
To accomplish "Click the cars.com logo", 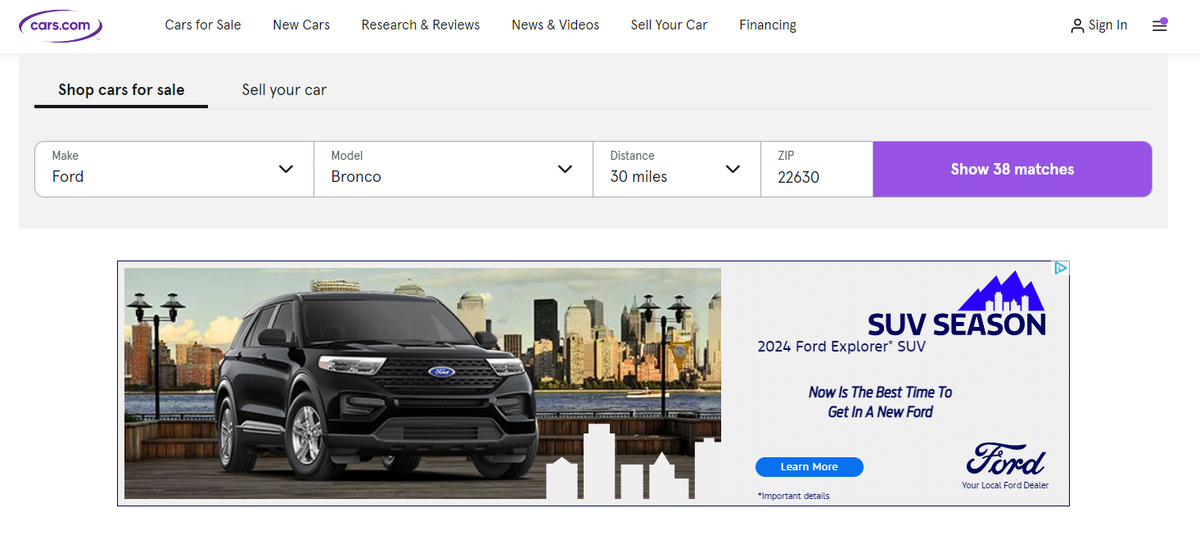I will (61, 25).
